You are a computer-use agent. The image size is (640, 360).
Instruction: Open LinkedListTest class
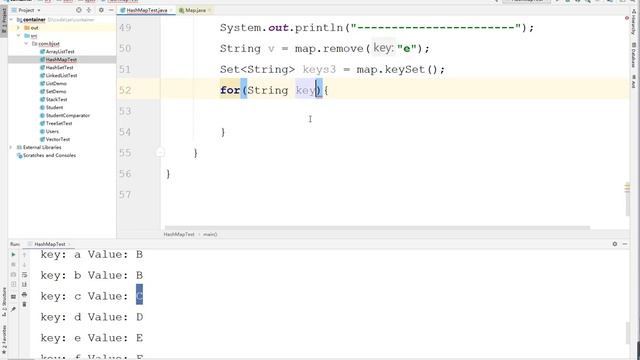61,76
